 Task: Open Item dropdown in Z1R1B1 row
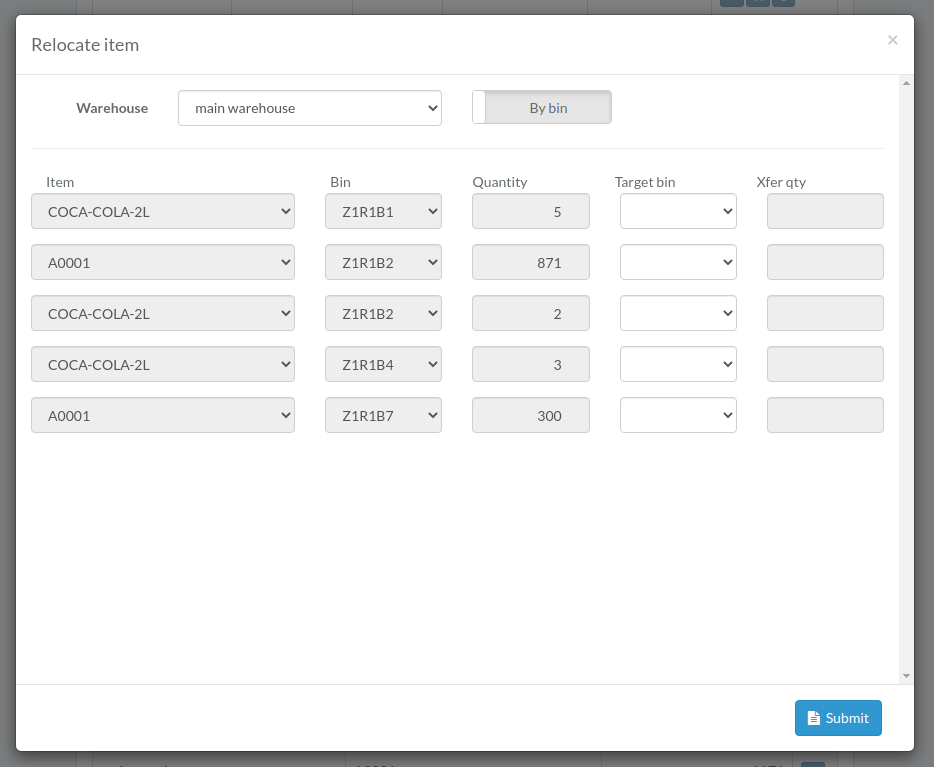click(x=163, y=211)
